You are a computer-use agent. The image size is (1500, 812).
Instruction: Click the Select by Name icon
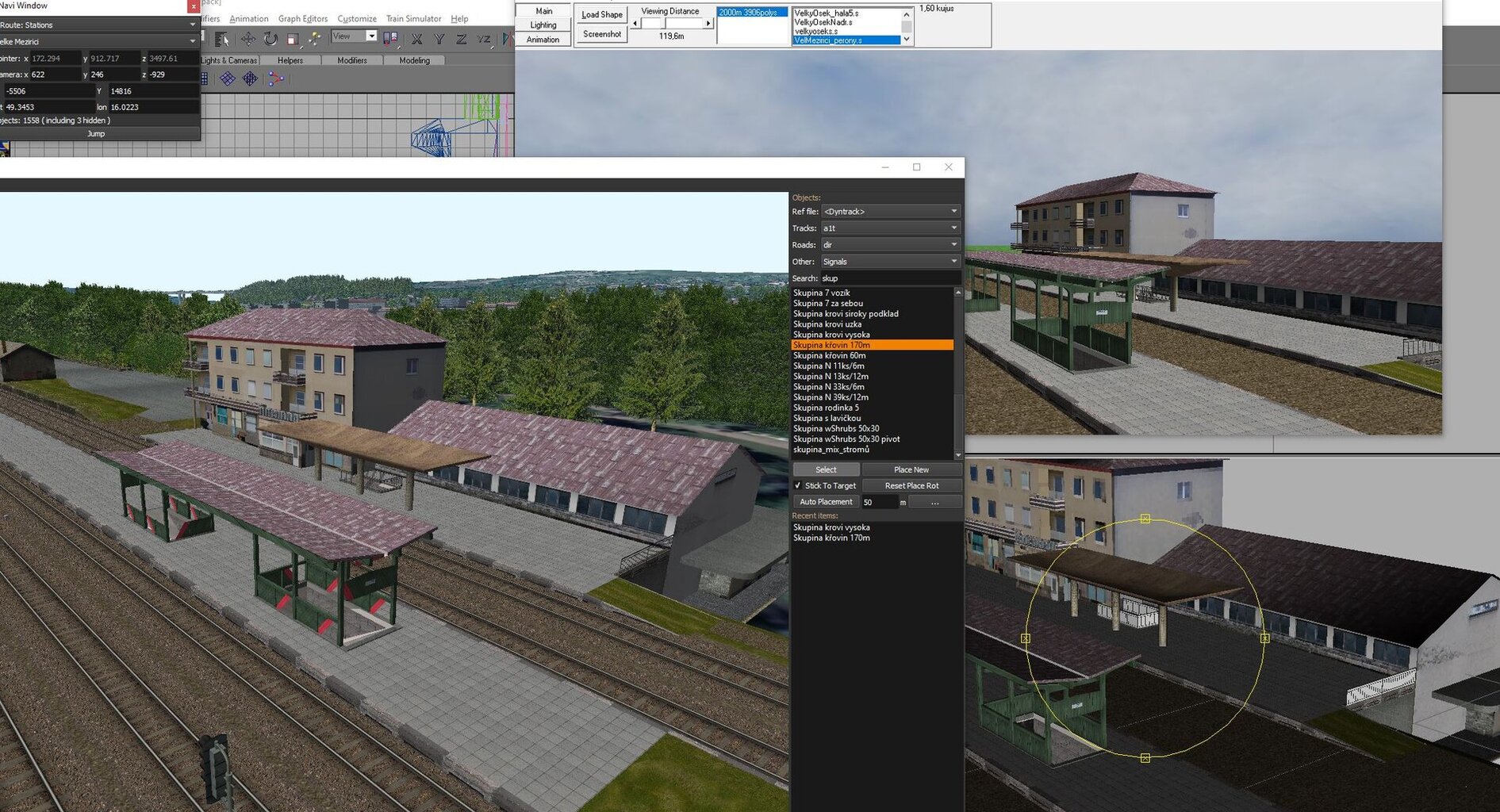click(222, 39)
